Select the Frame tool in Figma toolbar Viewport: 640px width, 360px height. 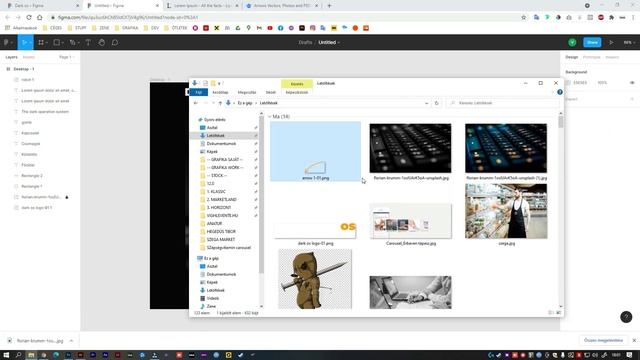[42, 42]
